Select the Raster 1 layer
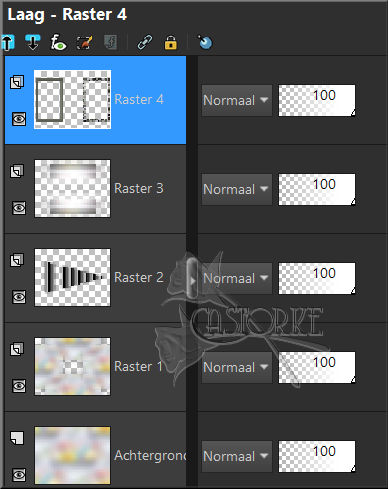 [x=95, y=367]
